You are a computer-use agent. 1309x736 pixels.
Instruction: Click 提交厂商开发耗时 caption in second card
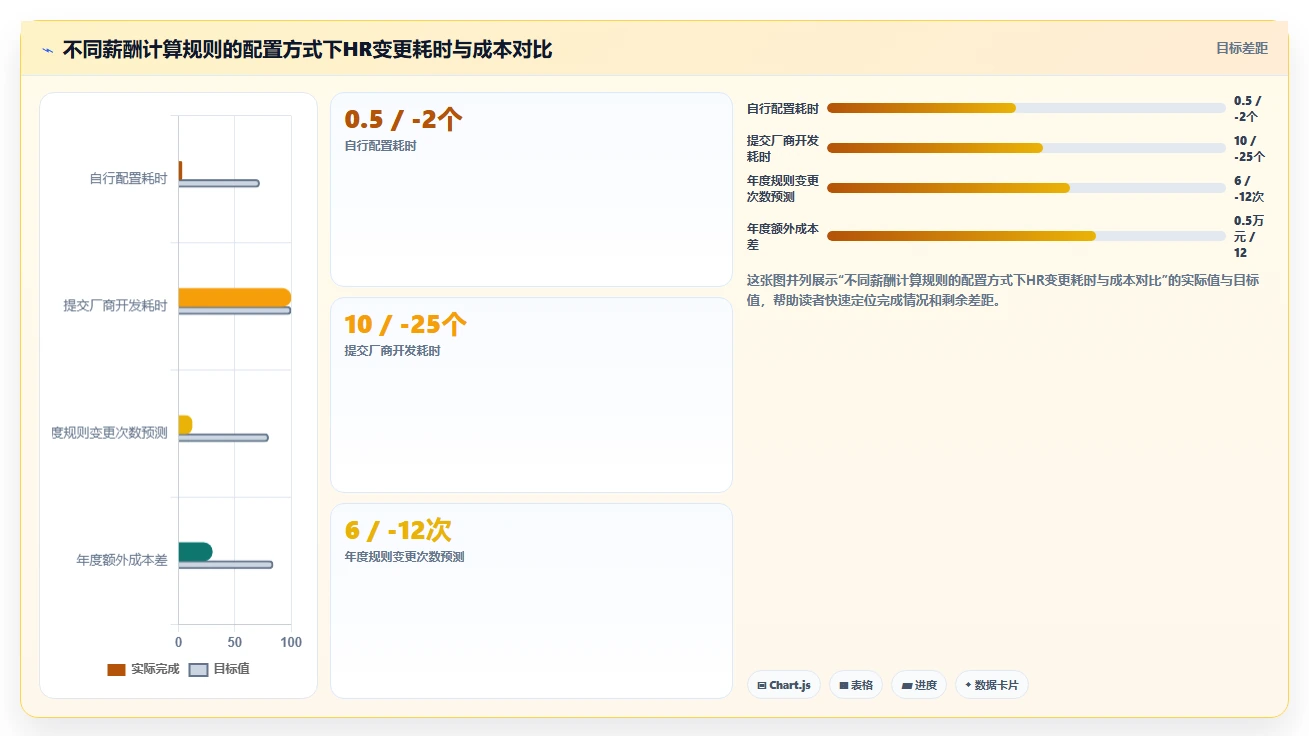392,351
